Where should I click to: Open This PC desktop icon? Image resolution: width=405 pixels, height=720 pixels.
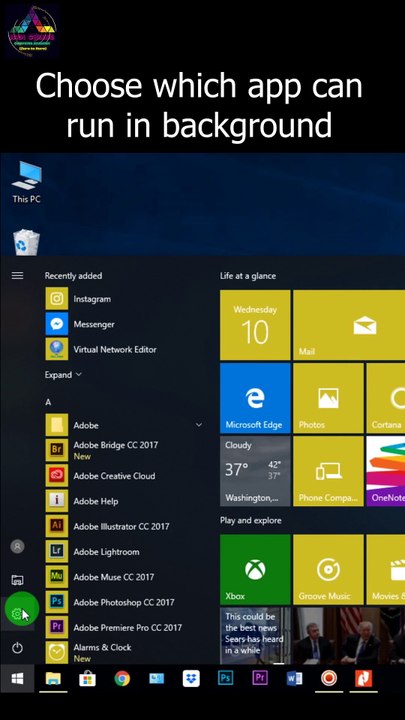click(26, 182)
